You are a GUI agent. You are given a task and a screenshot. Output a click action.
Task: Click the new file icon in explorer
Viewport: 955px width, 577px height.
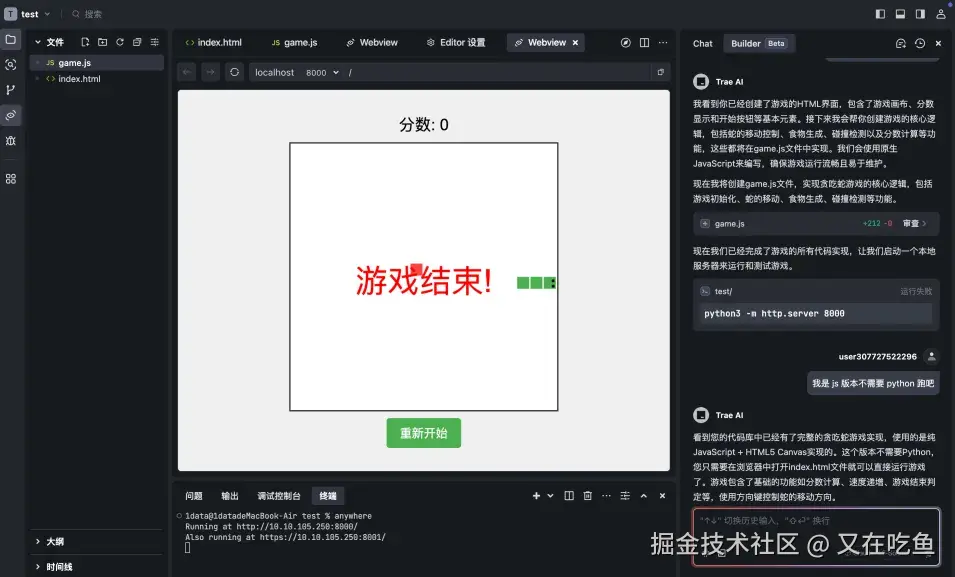click(x=85, y=42)
